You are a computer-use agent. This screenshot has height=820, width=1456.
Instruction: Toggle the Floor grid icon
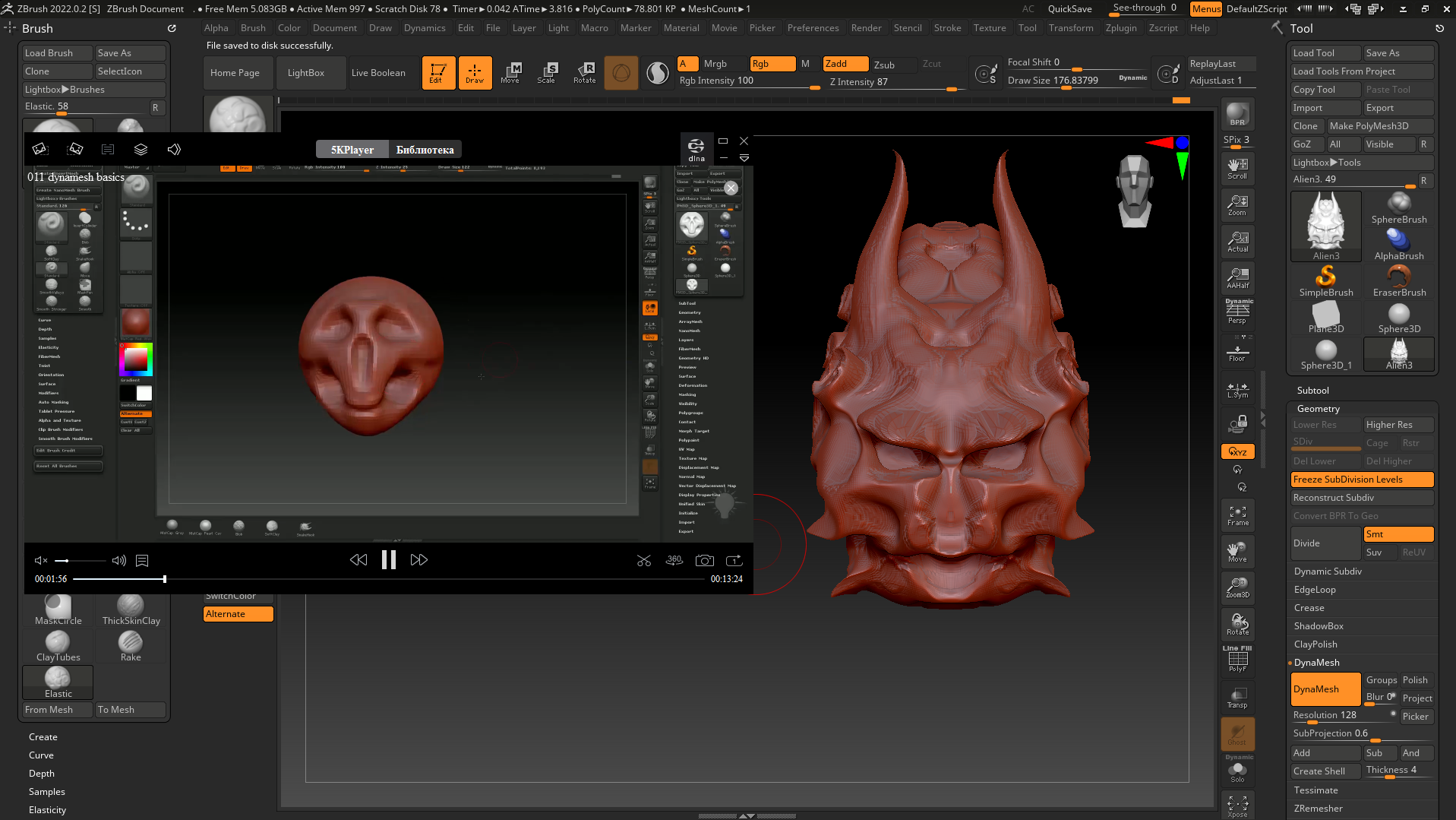click(x=1237, y=353)
